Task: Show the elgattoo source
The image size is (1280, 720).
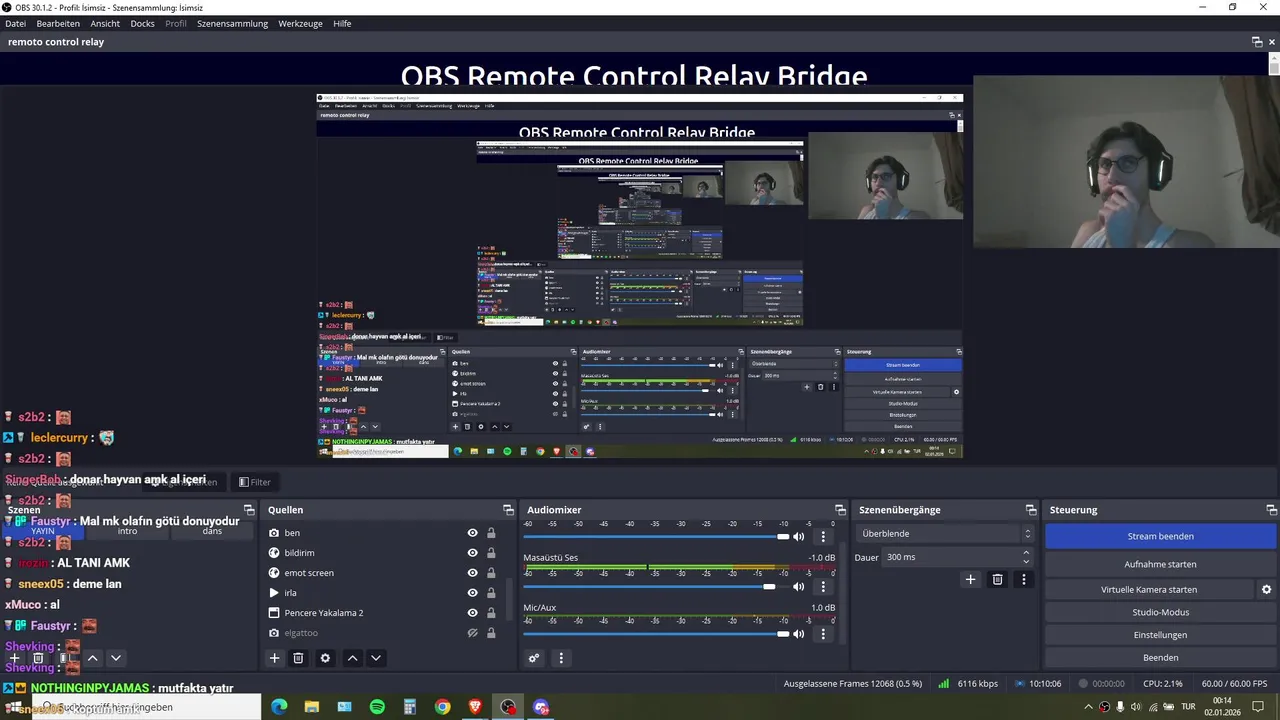Action: click(472, 633)
